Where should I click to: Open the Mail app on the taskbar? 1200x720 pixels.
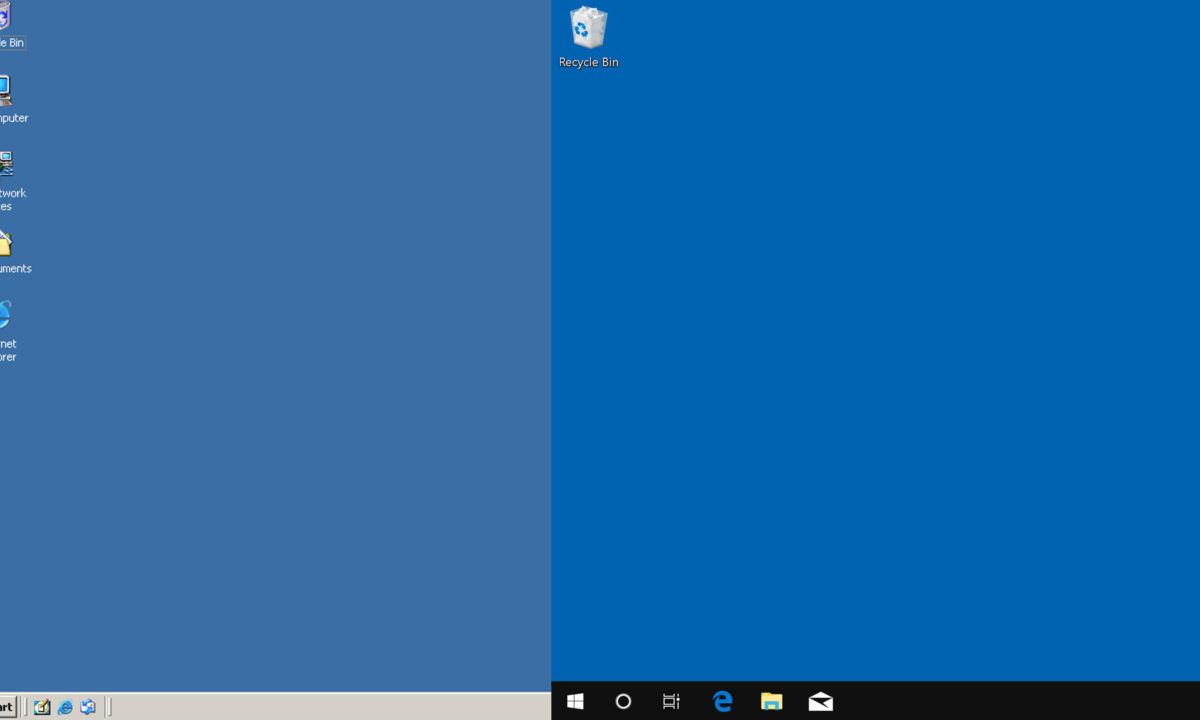[820, 701]
